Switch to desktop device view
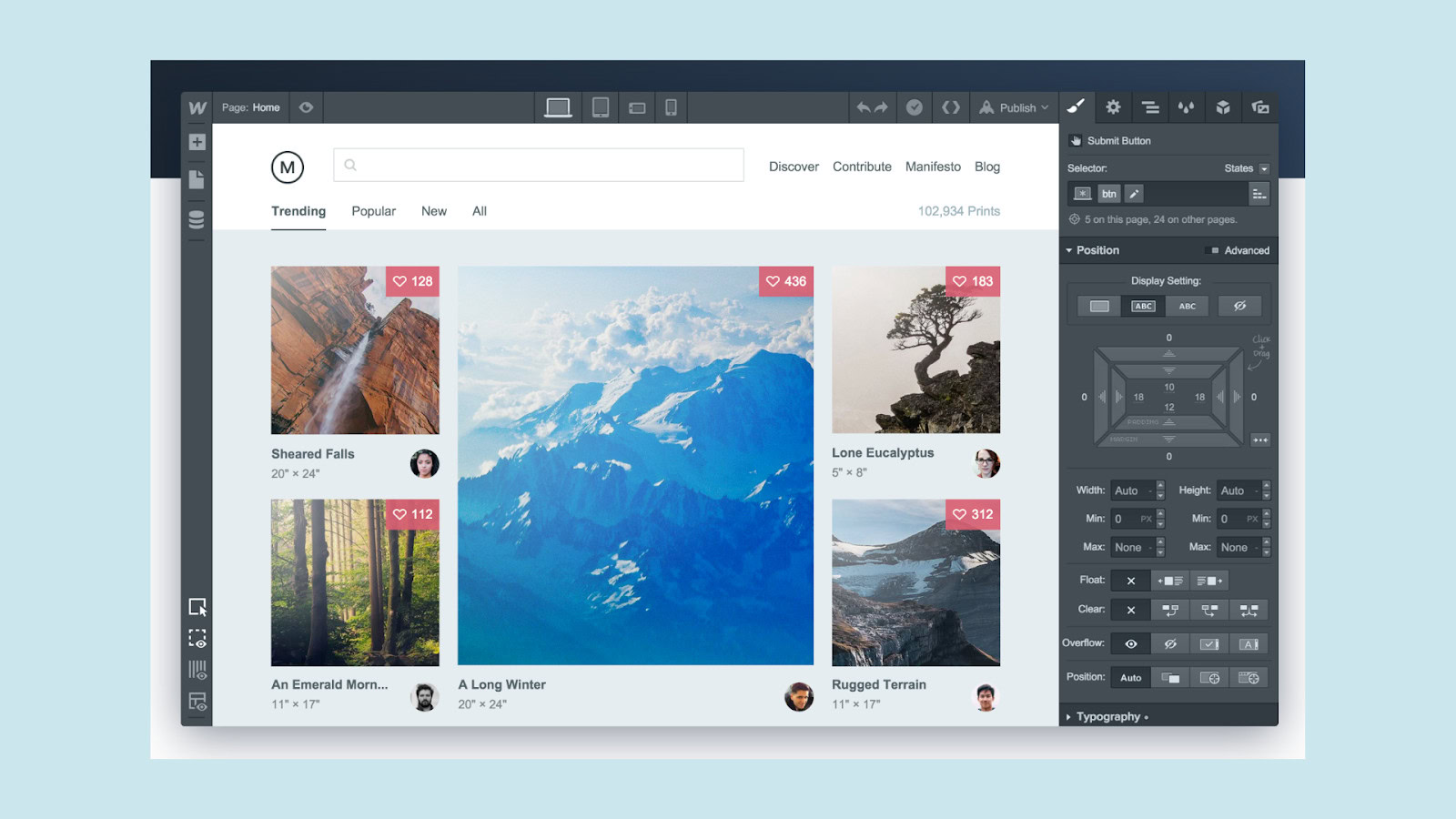 pos(558,107)
